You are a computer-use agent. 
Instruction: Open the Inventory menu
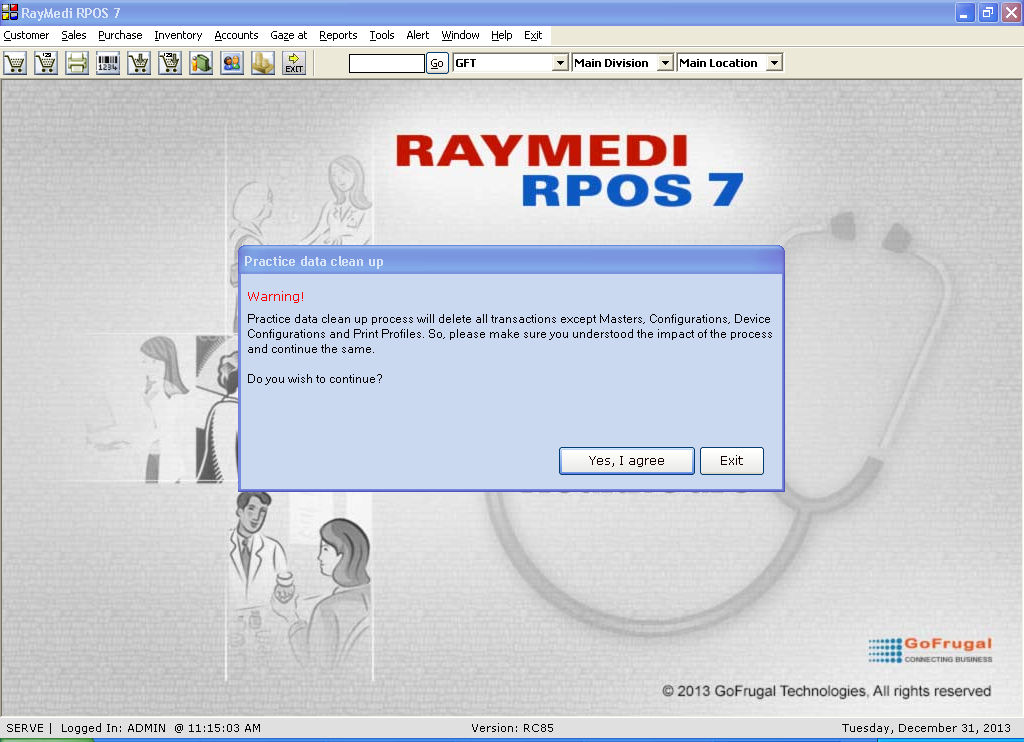(178, 35)
